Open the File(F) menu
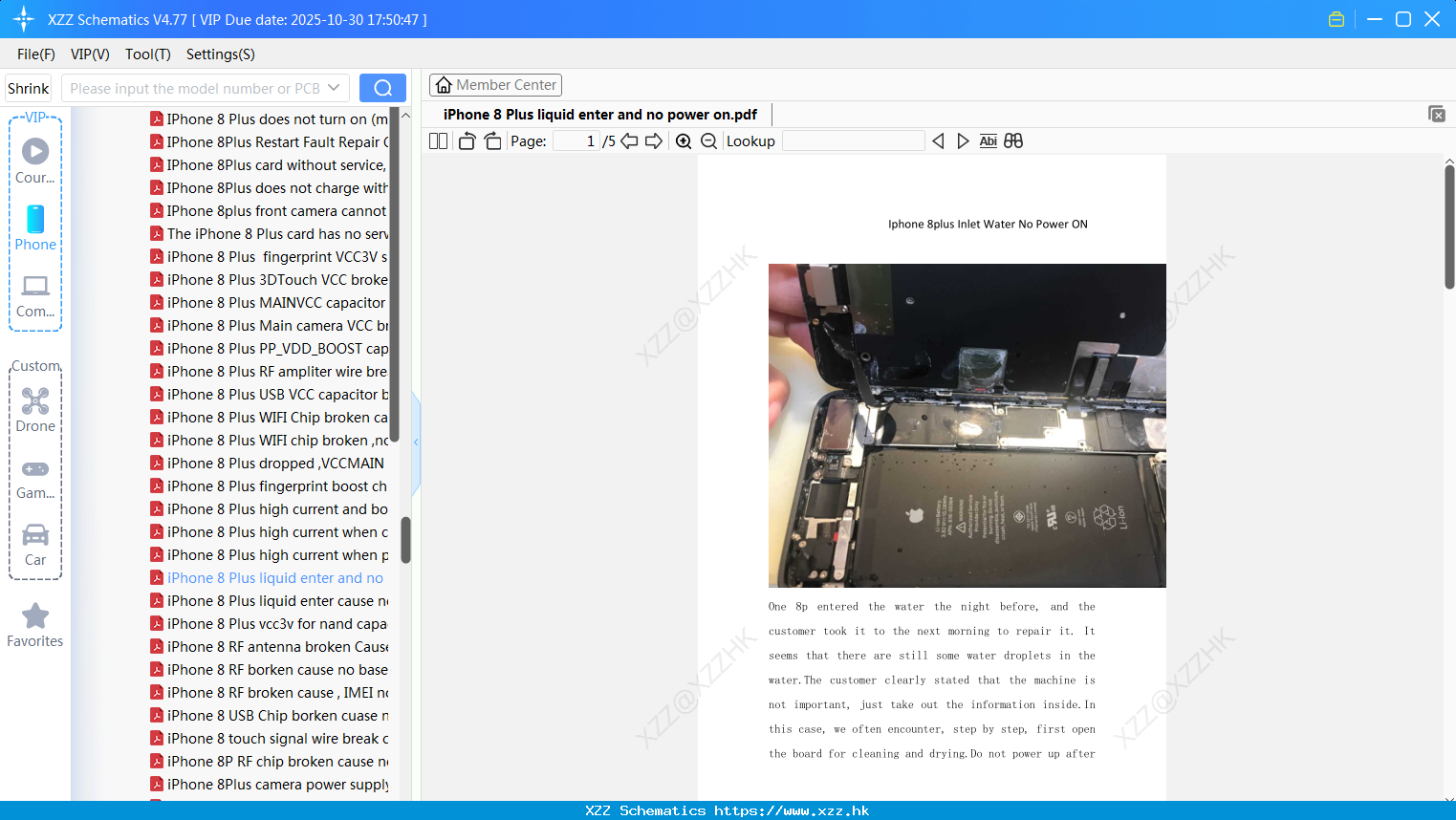The width and height of the screenshot is (1456, 820). coord(36,54)
